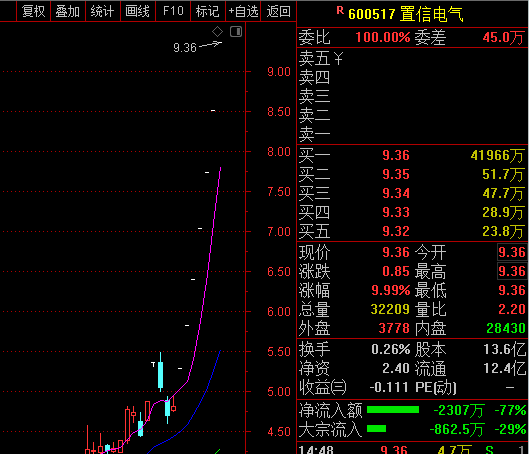This screenshot has width=529, height=454.
Task: Select the 统计 statistics button
Action: (x=103, y=11)
